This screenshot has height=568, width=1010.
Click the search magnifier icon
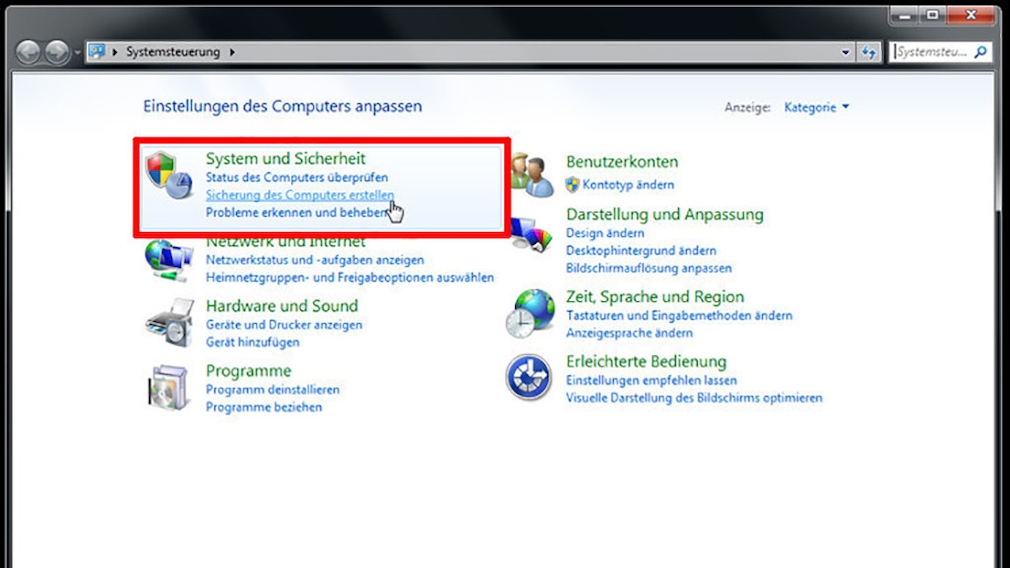(x=980, y=52)
